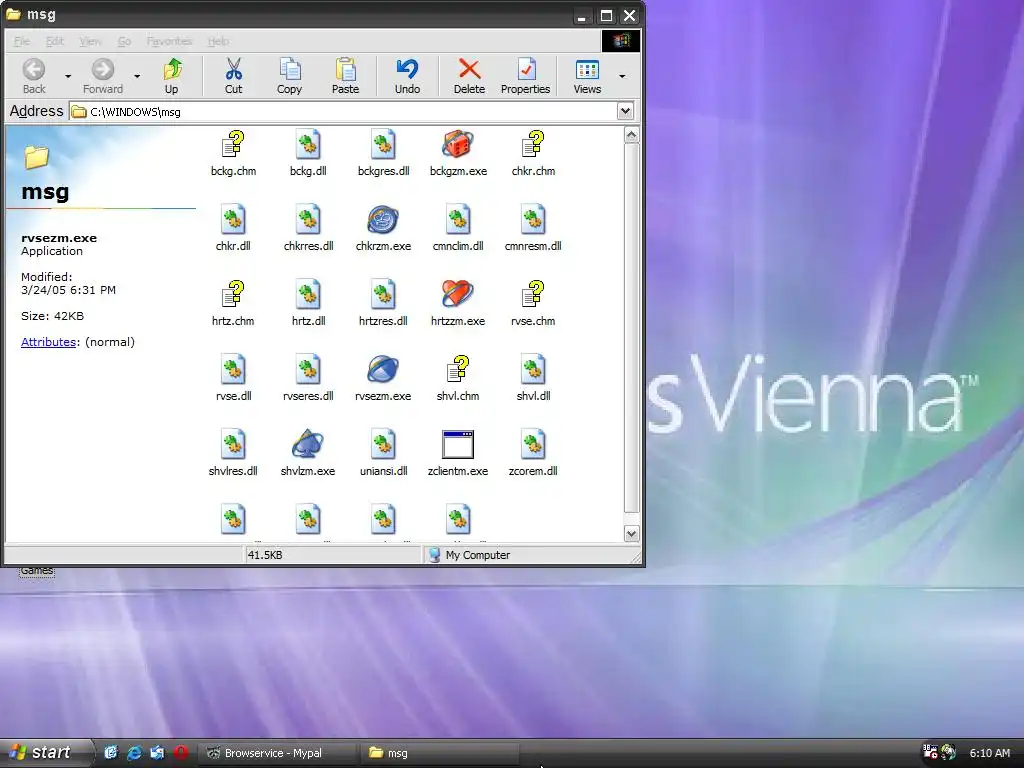Select the bckgres.dll file

click(383, 152)
